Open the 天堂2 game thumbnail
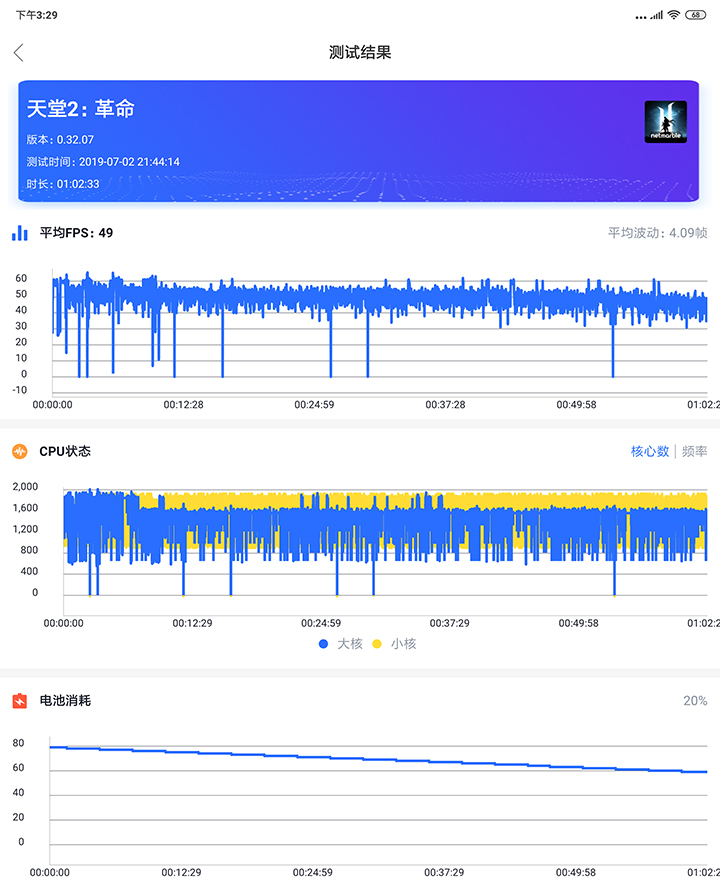 [x=666, y=122]
